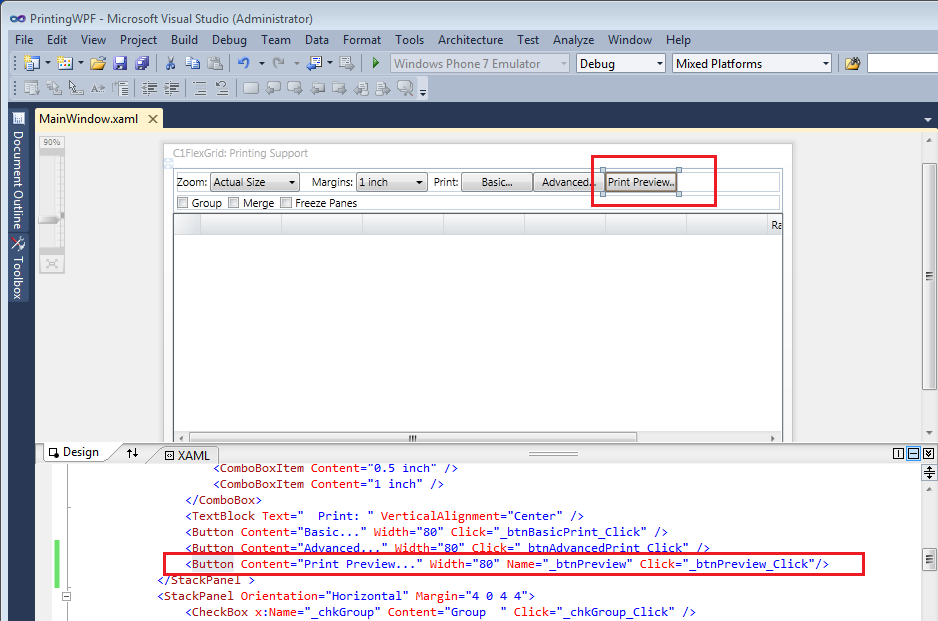Screen dimensions: 938x621
Task: Open the Zoom Actual Size combo box
Action: tap(255, 182)
